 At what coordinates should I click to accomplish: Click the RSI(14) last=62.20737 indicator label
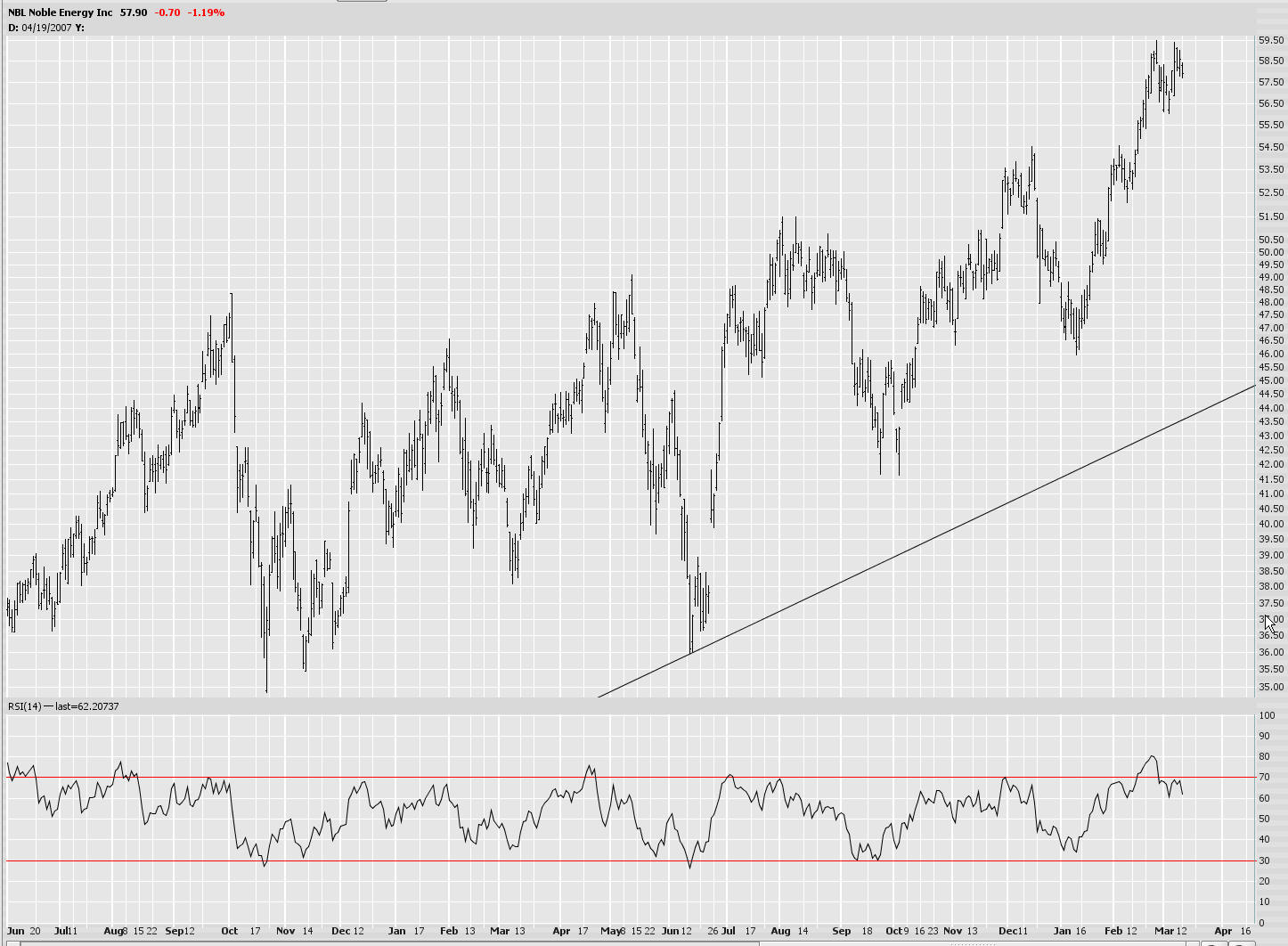63,706
